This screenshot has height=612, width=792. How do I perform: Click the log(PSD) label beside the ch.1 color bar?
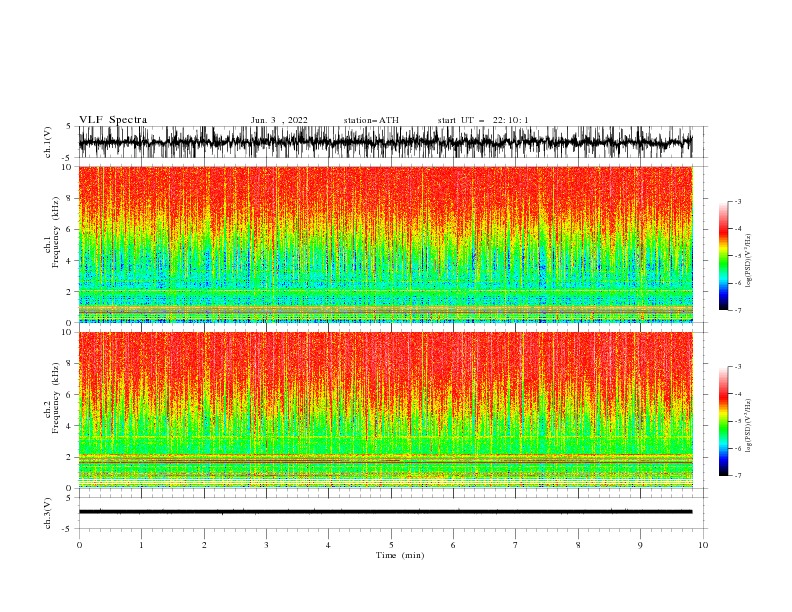click(748, 261)
